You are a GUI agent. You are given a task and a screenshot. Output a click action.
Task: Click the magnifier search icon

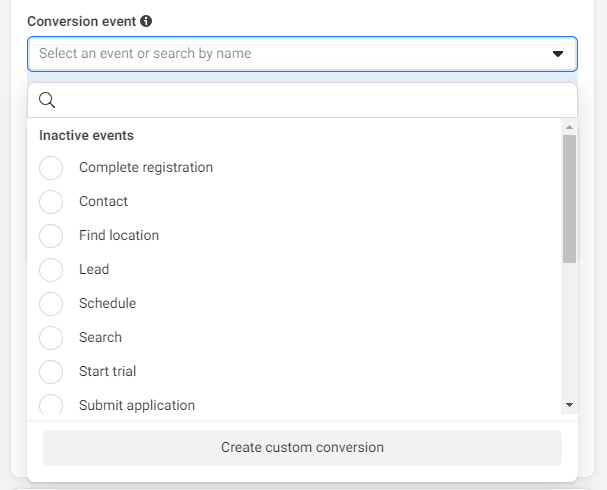tap(47, 100)
